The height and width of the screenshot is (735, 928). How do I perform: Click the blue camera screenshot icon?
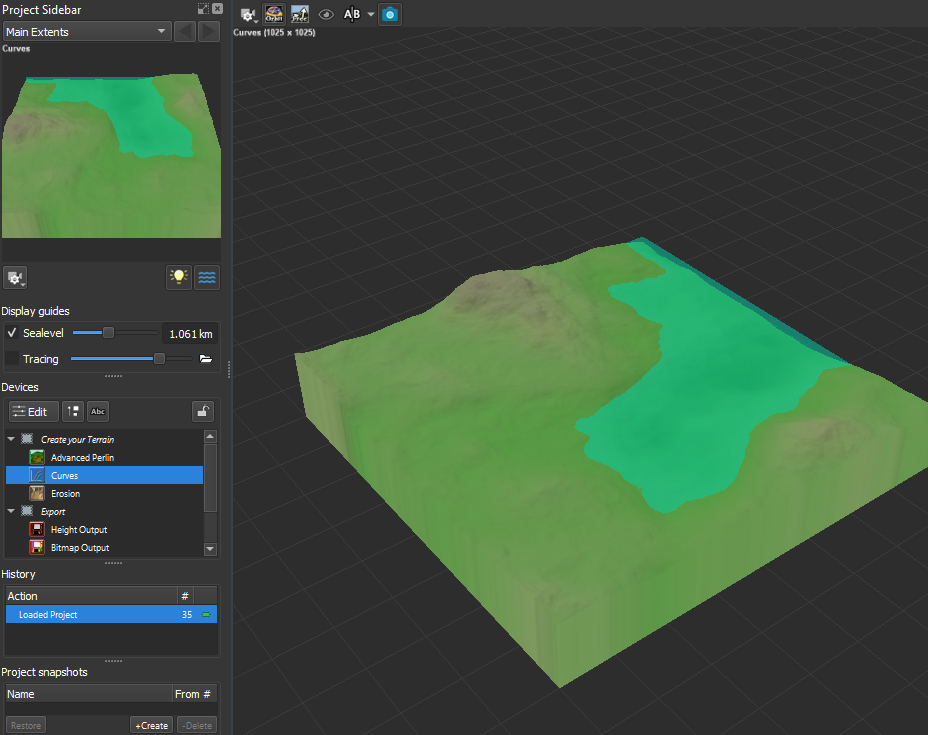390,15
